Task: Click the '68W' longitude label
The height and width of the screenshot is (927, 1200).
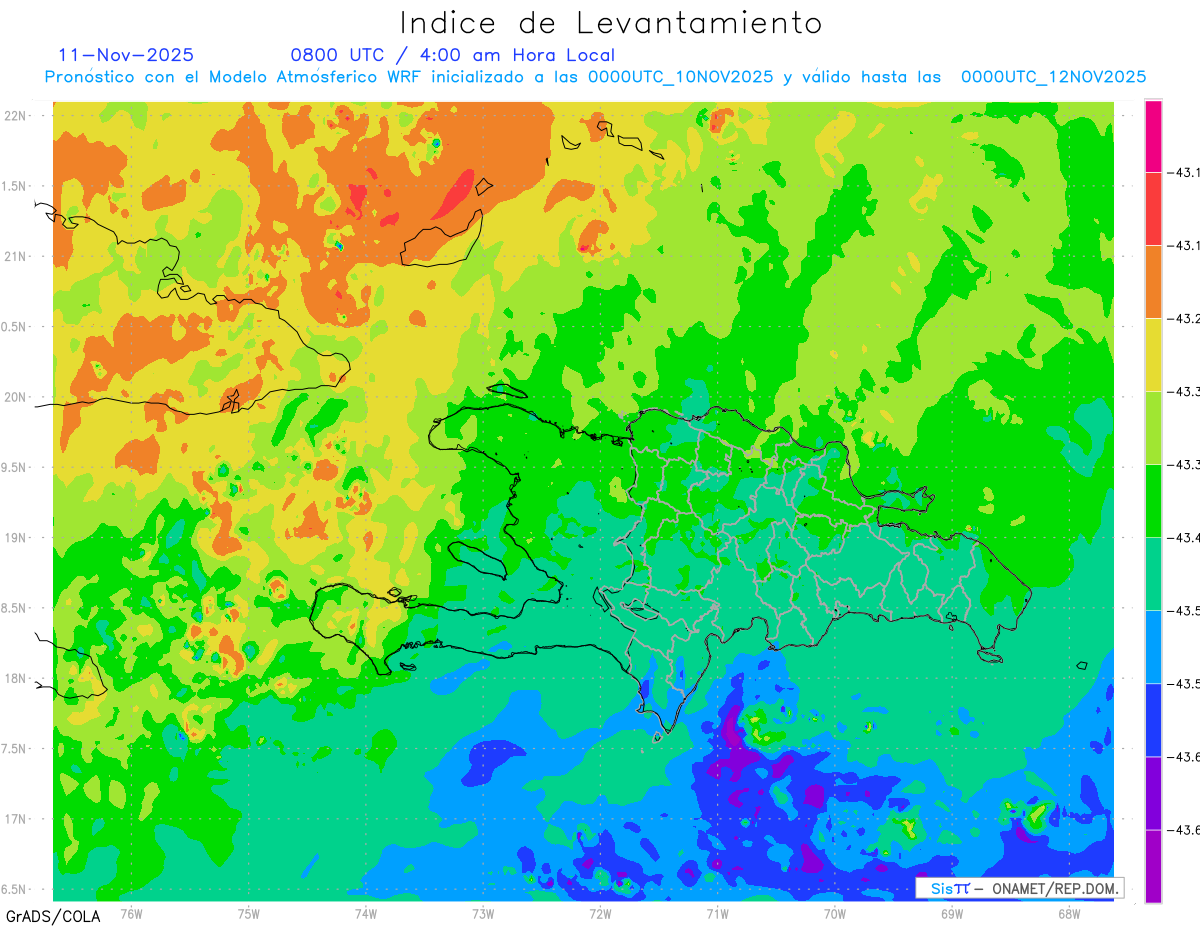Action: [x=1068, y=912]
